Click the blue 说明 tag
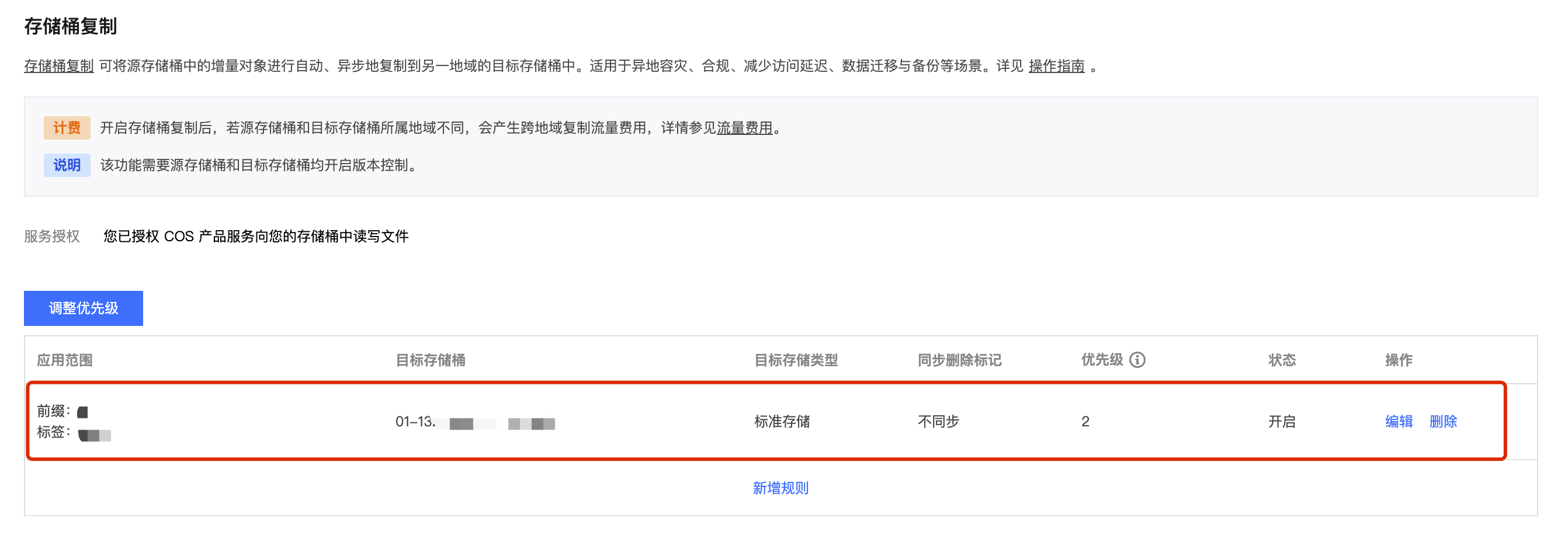The height and width of the screenshot is (542, 1568). (67, 165)
